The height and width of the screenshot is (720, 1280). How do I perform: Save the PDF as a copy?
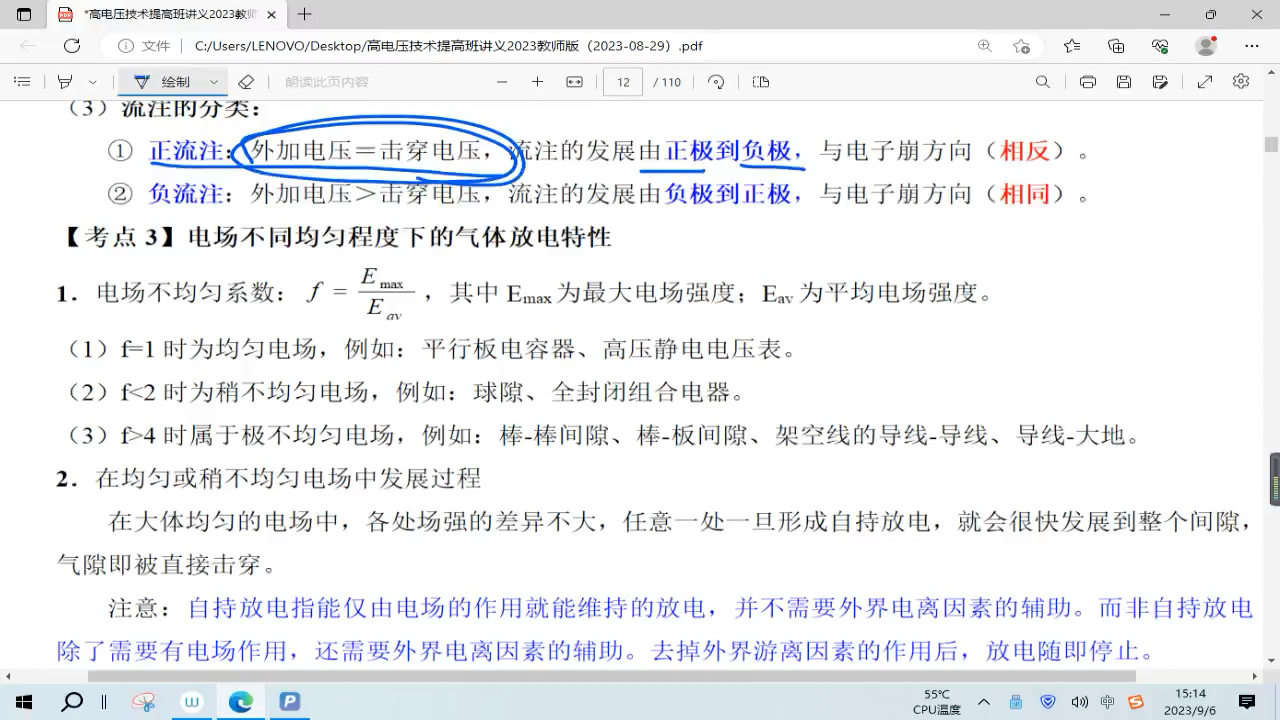pyautogui.click(x=1160, y=82)
